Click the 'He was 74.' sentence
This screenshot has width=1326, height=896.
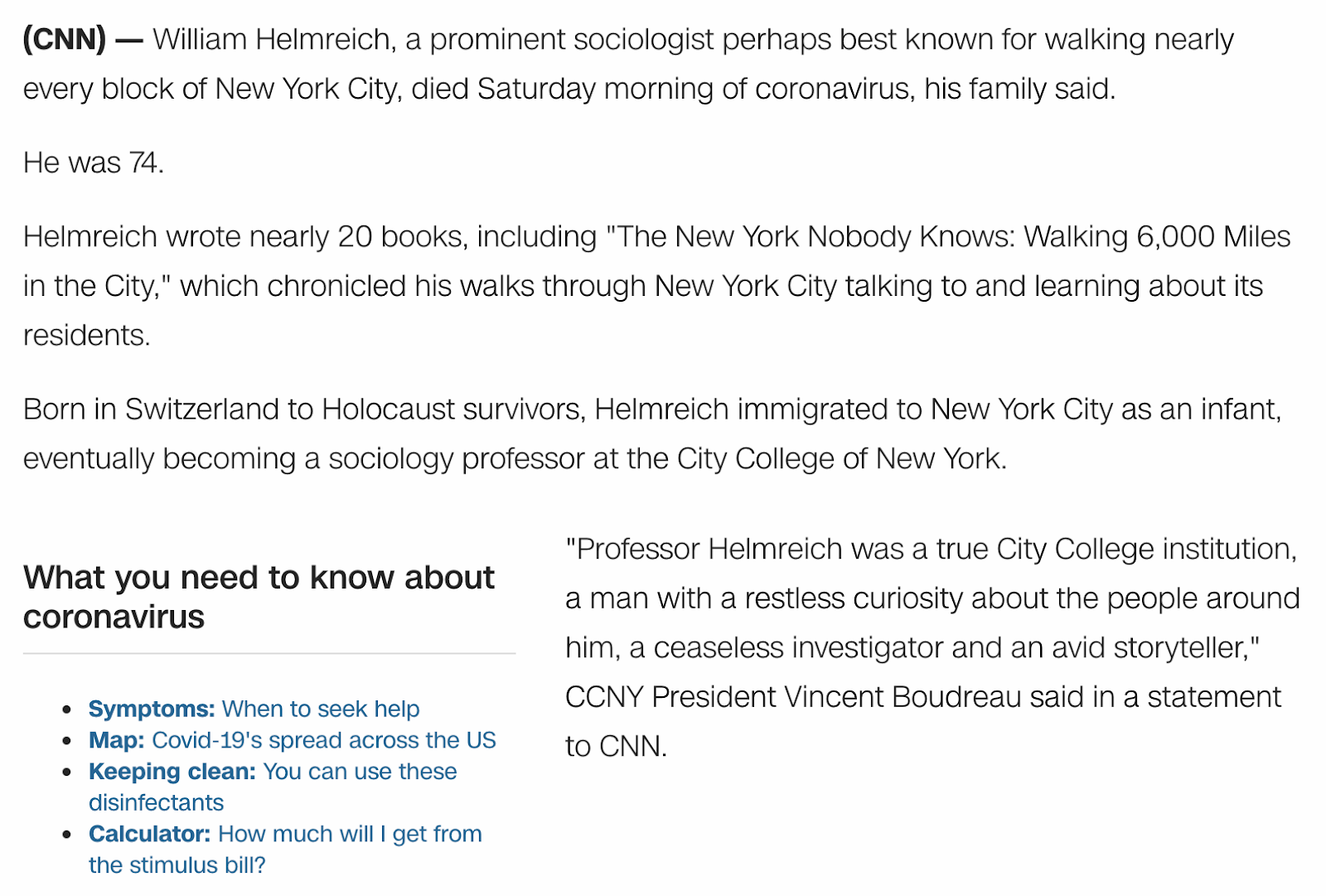(94, 162)
